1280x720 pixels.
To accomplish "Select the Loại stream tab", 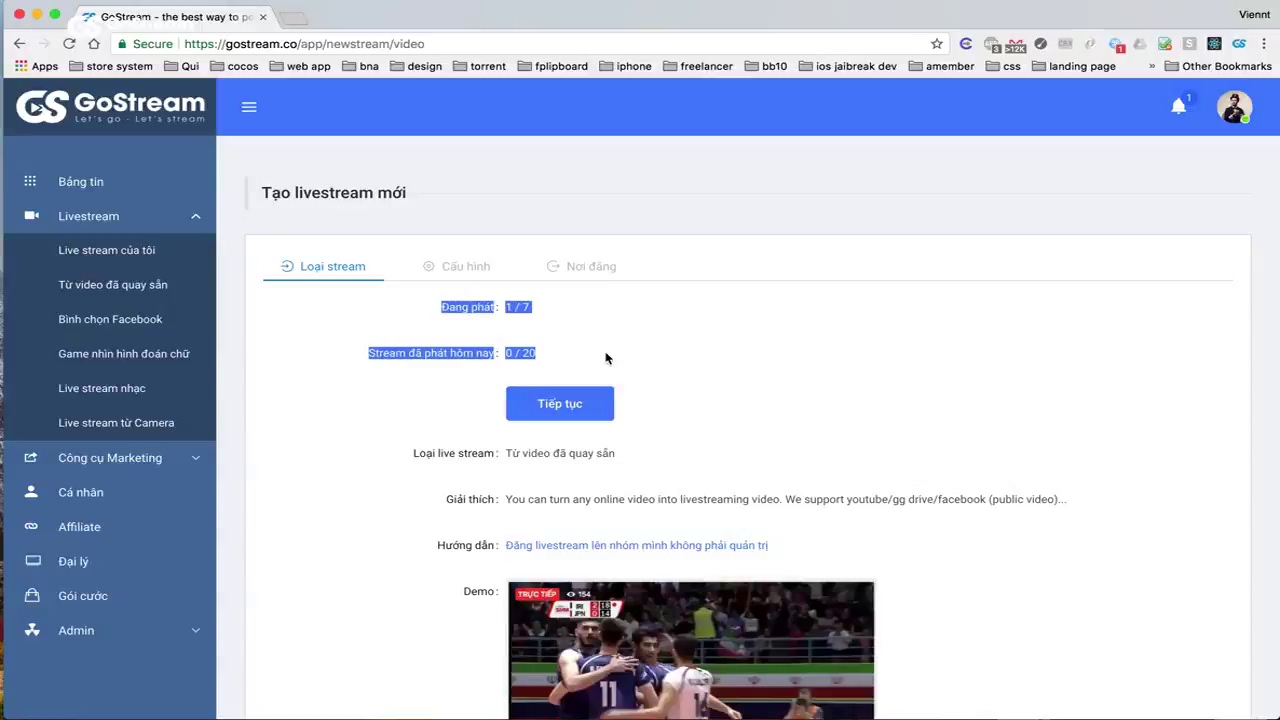I will coord(323,266).
